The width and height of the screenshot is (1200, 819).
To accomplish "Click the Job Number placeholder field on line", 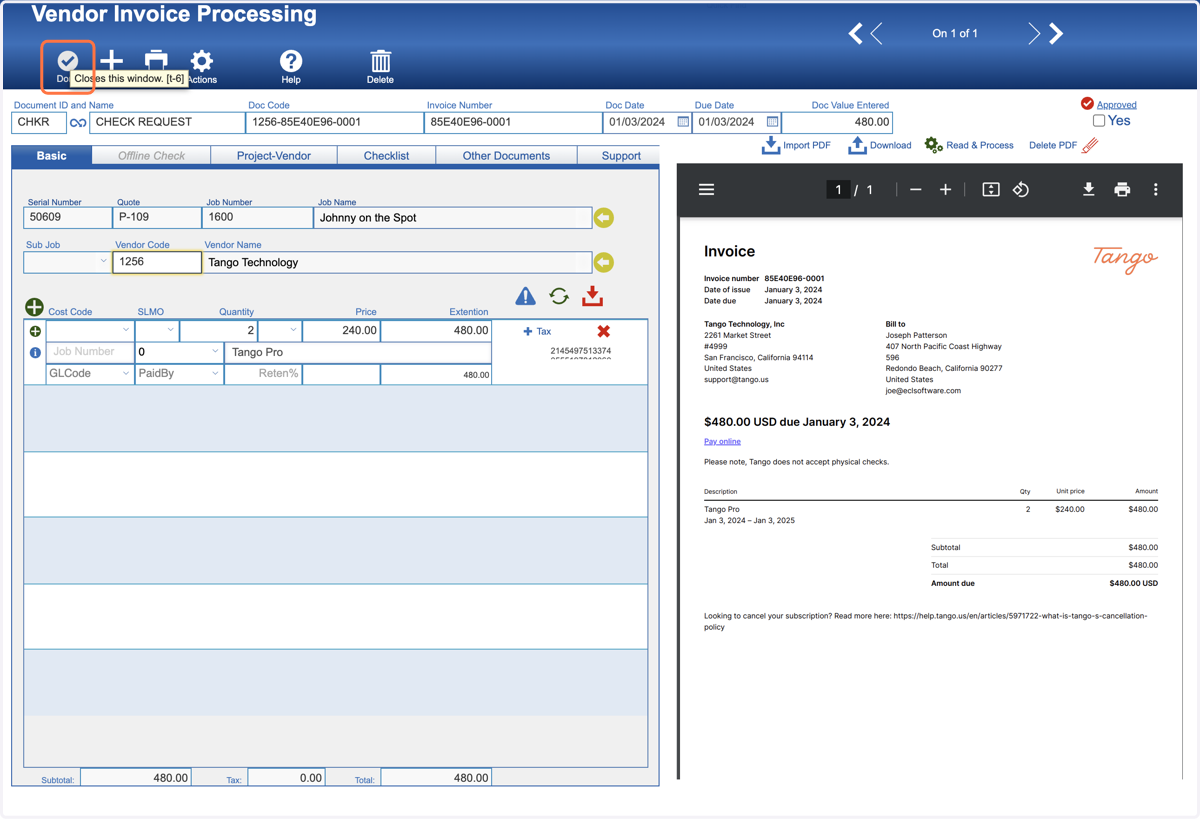I will click(90, 352).
